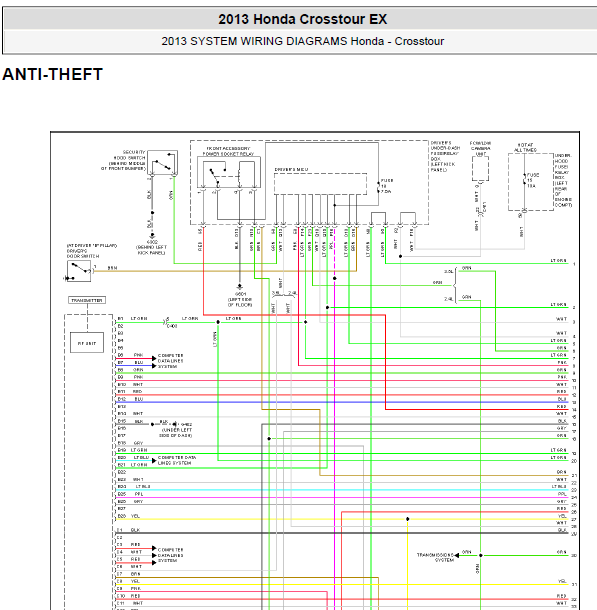Click the arrow pointing to Transmission System
The height and width of the screenshot is (610, 597).
pos(457,556)
